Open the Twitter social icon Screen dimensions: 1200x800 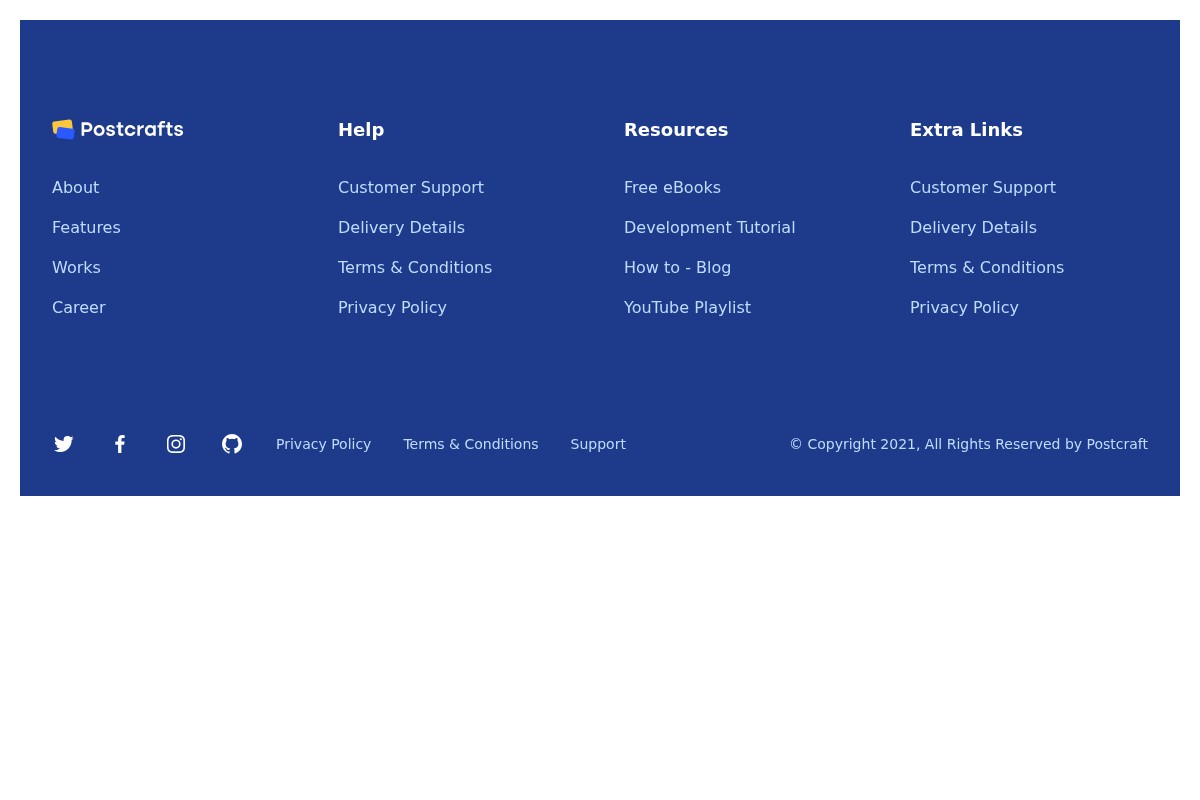click(64, 444)
